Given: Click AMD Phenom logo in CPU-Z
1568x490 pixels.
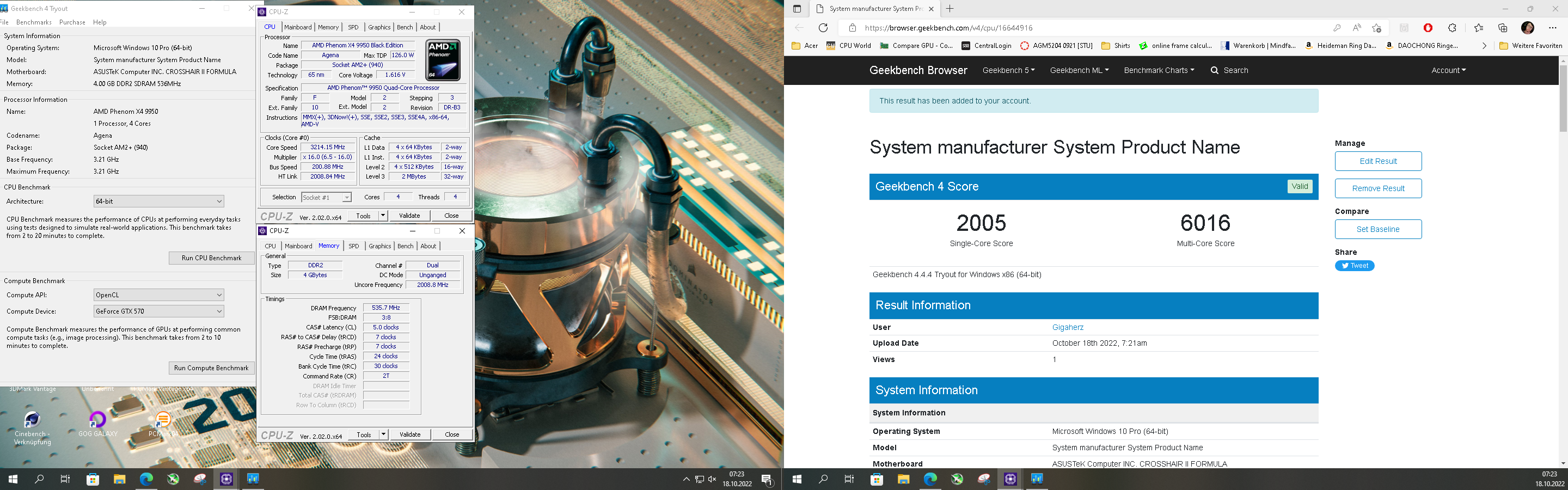Looking at the screenshot, I should [443, 60].
